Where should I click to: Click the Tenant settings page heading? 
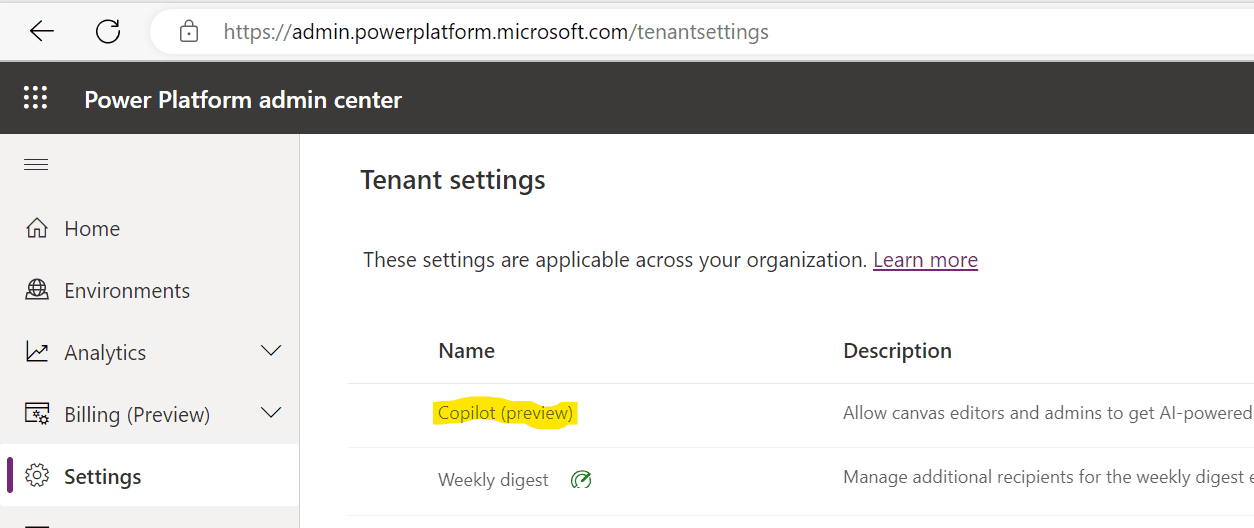click(453, 180)
